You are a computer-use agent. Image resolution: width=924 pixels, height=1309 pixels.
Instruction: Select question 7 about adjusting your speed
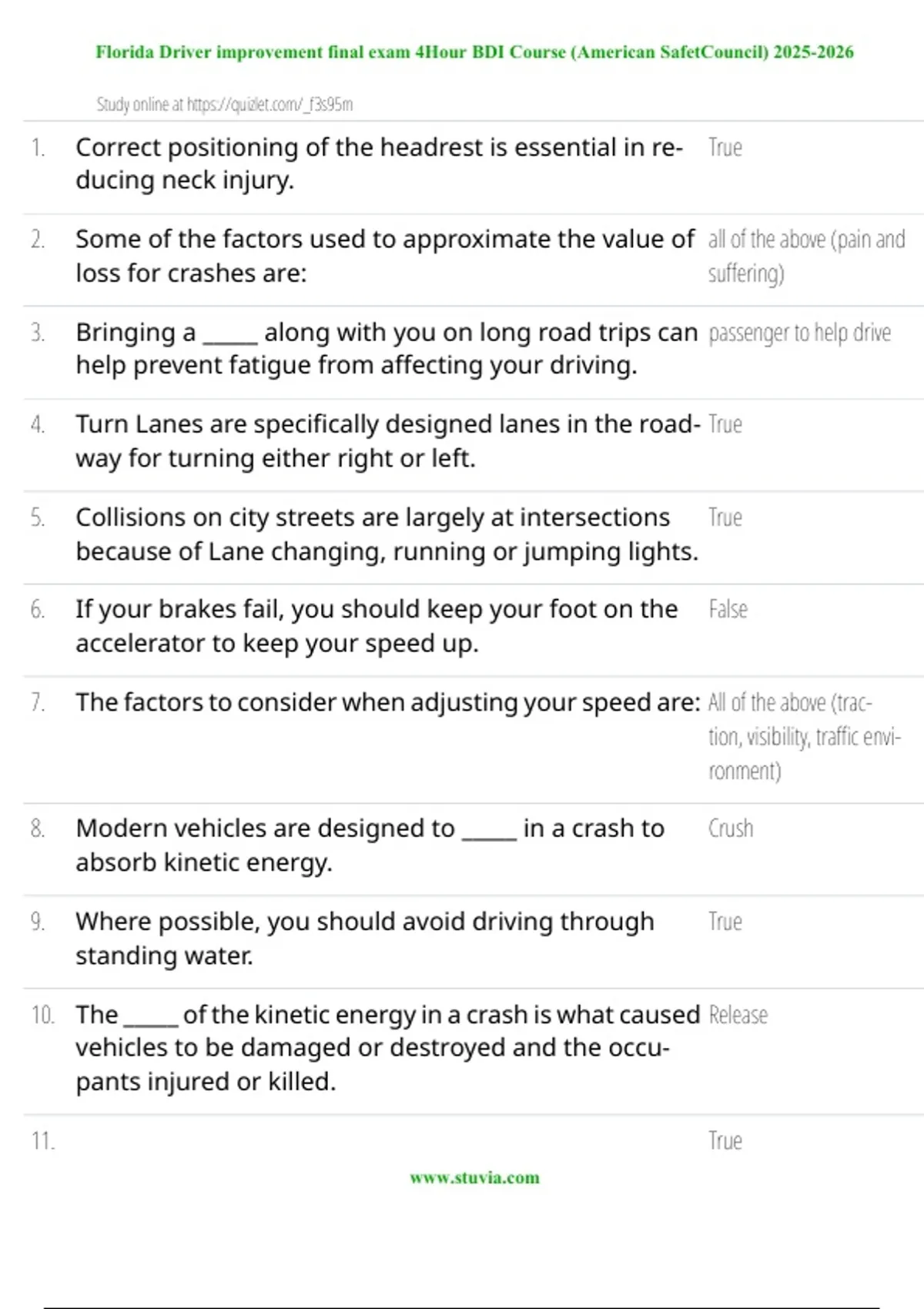[387, 703]
